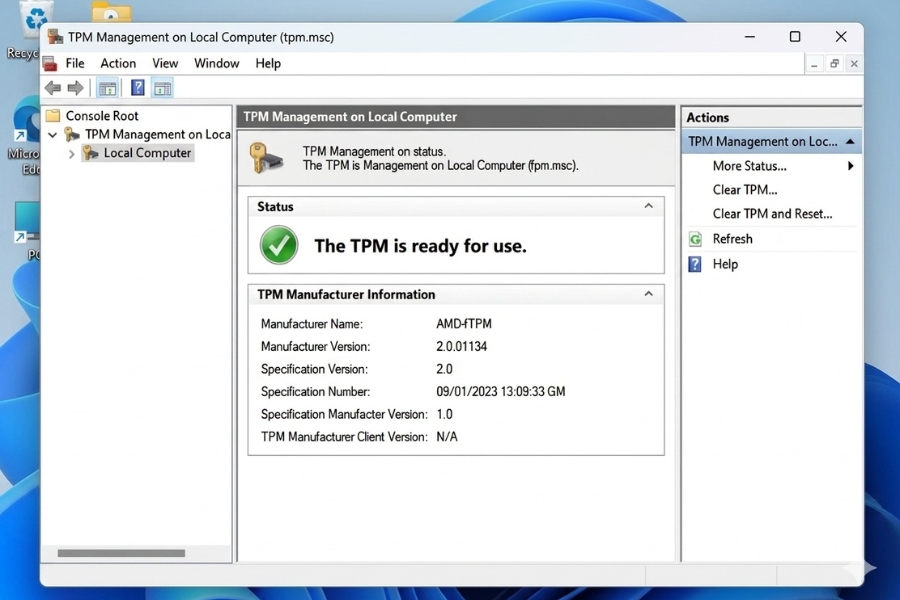Select TPM Management on Local node in tree
This screenshot has height=600, width=900.
tap(158, 134)
